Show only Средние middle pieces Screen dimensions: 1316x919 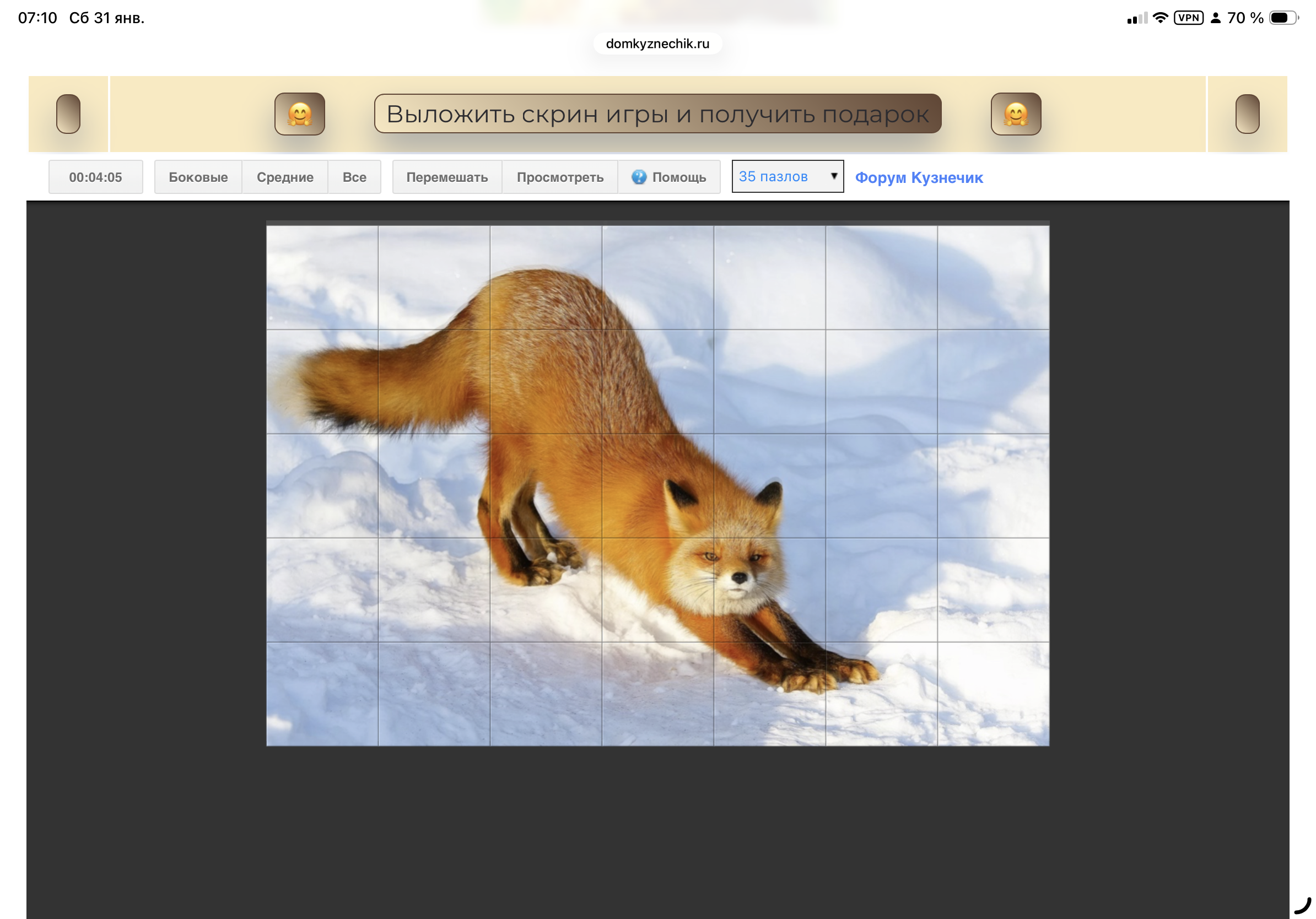(x=285, y=177)
